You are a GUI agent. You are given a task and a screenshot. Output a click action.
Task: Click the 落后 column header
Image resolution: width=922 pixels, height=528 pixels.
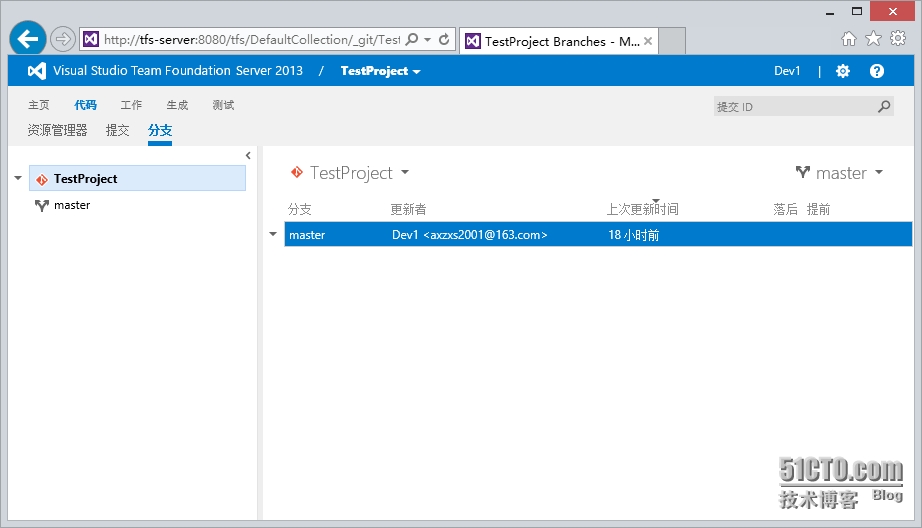pyautogui.click(x=786, y=209)
